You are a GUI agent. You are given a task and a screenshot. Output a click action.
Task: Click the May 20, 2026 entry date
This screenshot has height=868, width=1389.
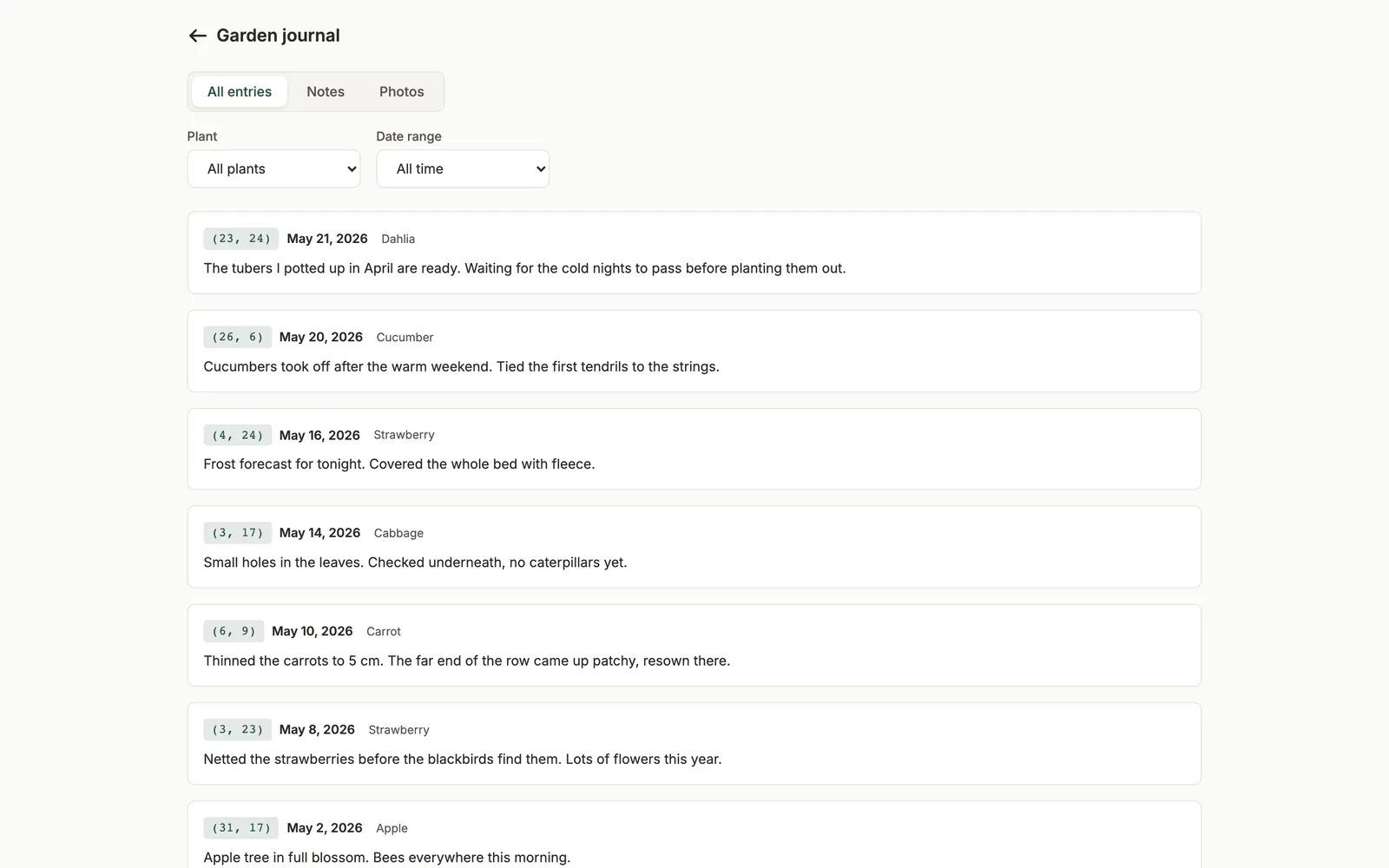[x=321, y=337]
